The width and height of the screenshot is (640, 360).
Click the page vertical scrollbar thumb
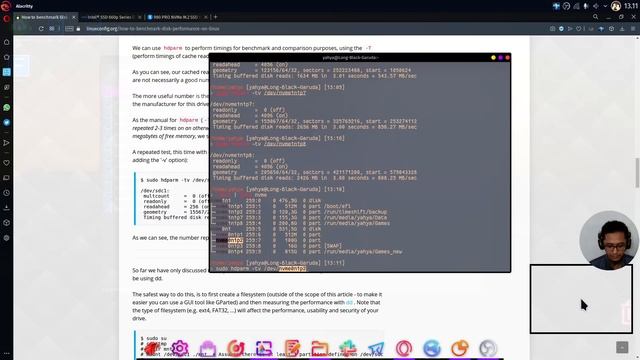click(x=637, y=173)
